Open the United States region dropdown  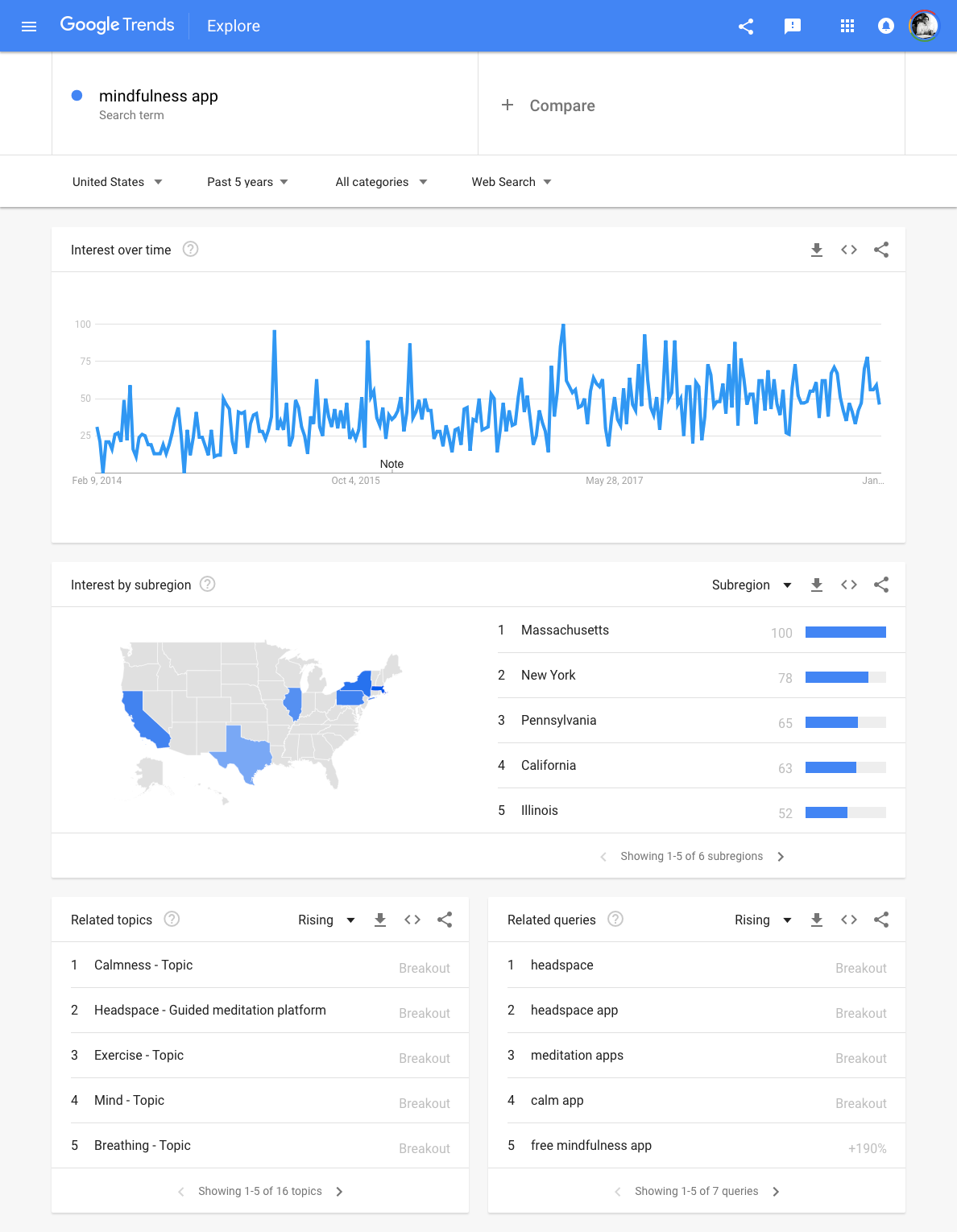pos(118,182)
